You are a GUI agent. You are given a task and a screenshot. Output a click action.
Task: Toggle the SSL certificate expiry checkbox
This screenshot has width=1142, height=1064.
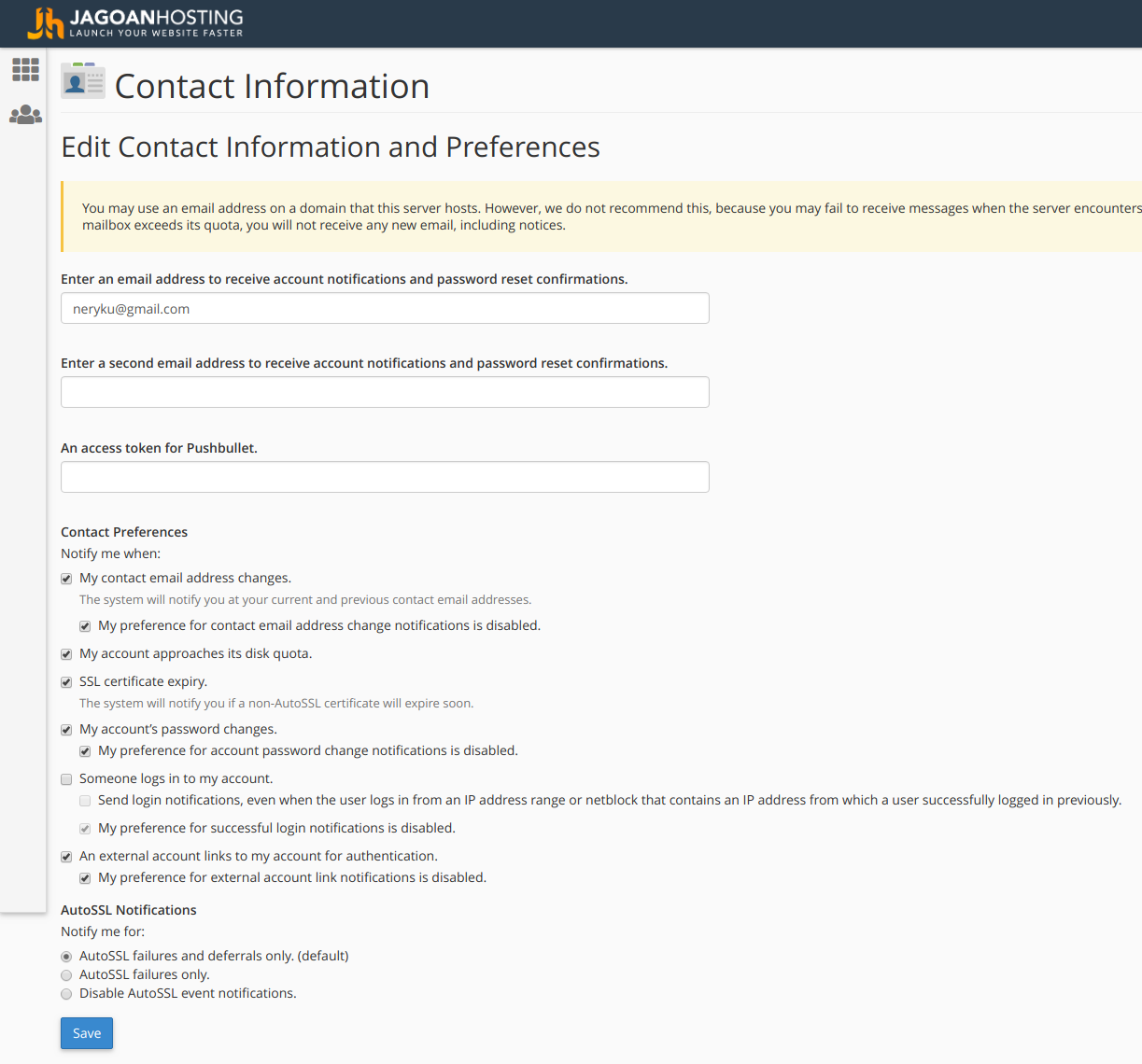click(66, 682)
